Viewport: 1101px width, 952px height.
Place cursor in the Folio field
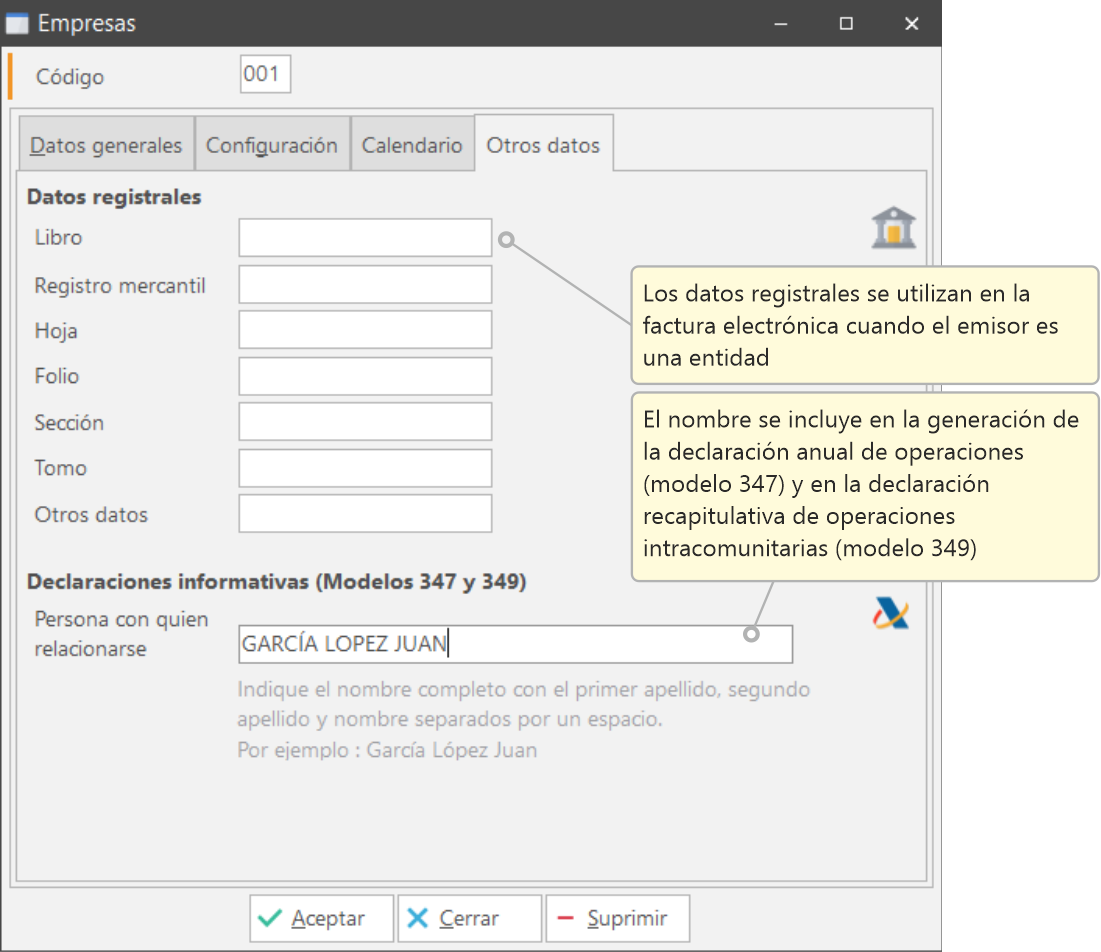[x=365, y=376]
